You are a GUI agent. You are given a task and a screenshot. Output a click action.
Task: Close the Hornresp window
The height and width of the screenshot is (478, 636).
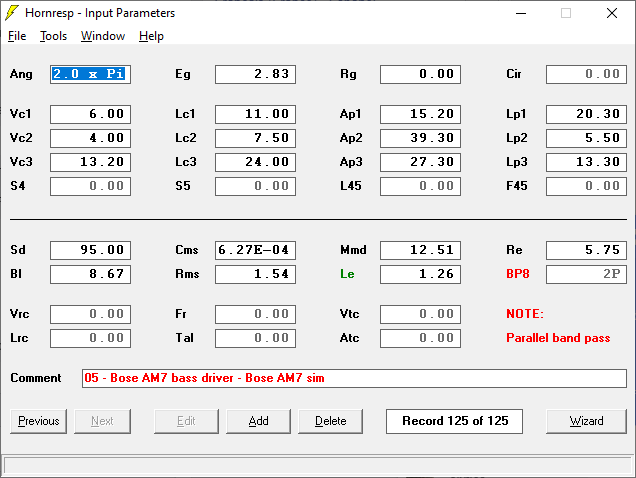[612, 13]
